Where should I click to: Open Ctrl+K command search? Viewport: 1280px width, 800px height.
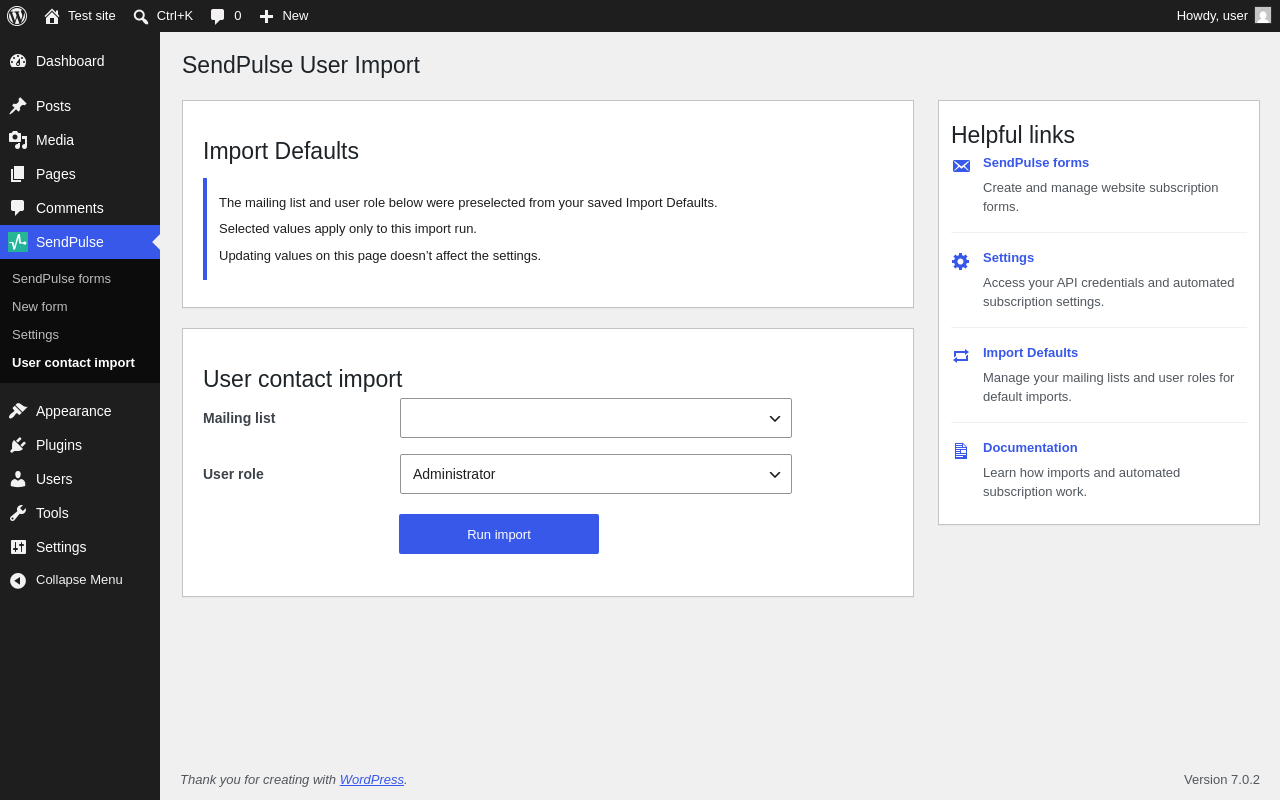175,16
